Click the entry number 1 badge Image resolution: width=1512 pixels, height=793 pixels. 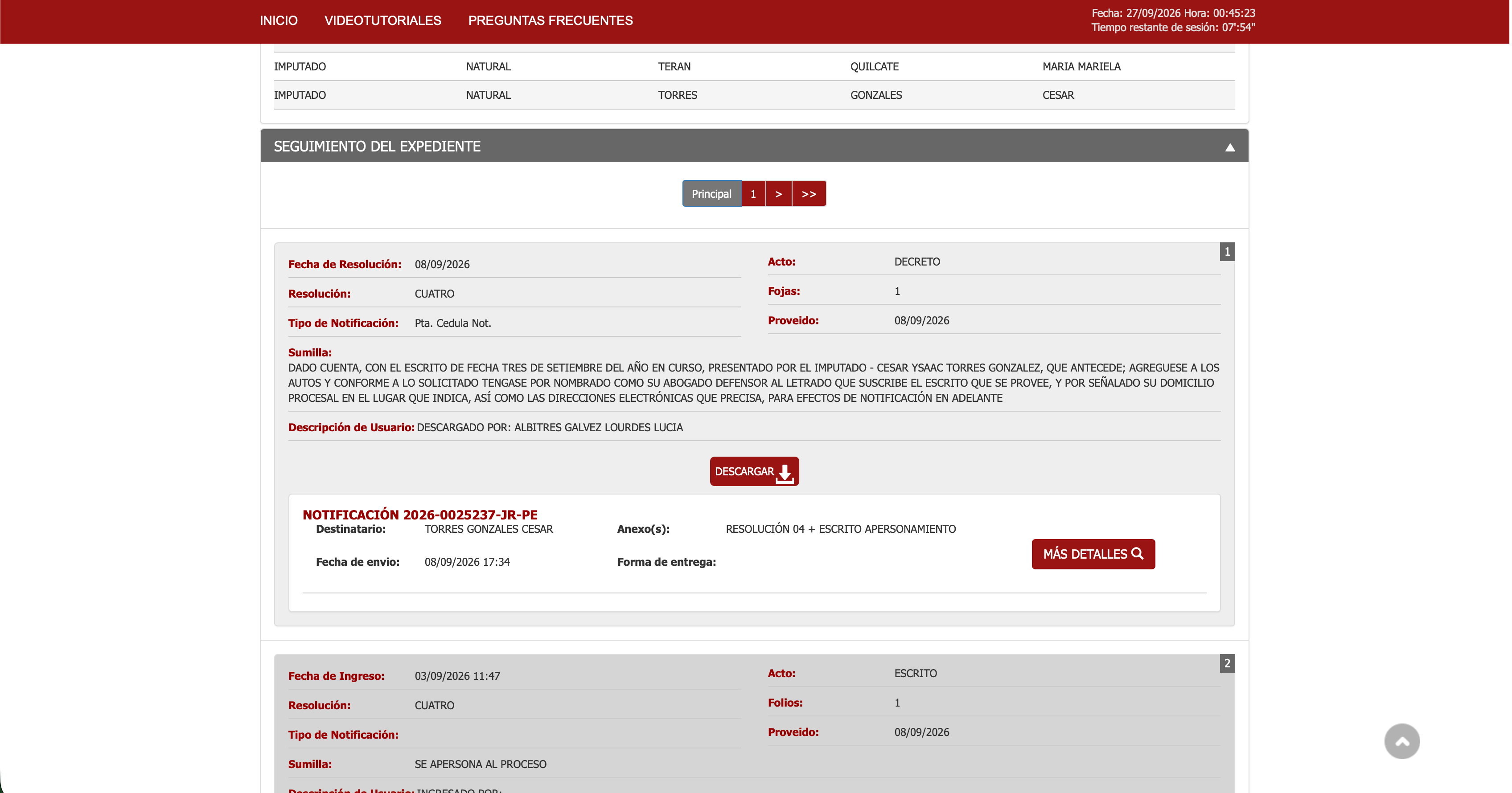1227,252
